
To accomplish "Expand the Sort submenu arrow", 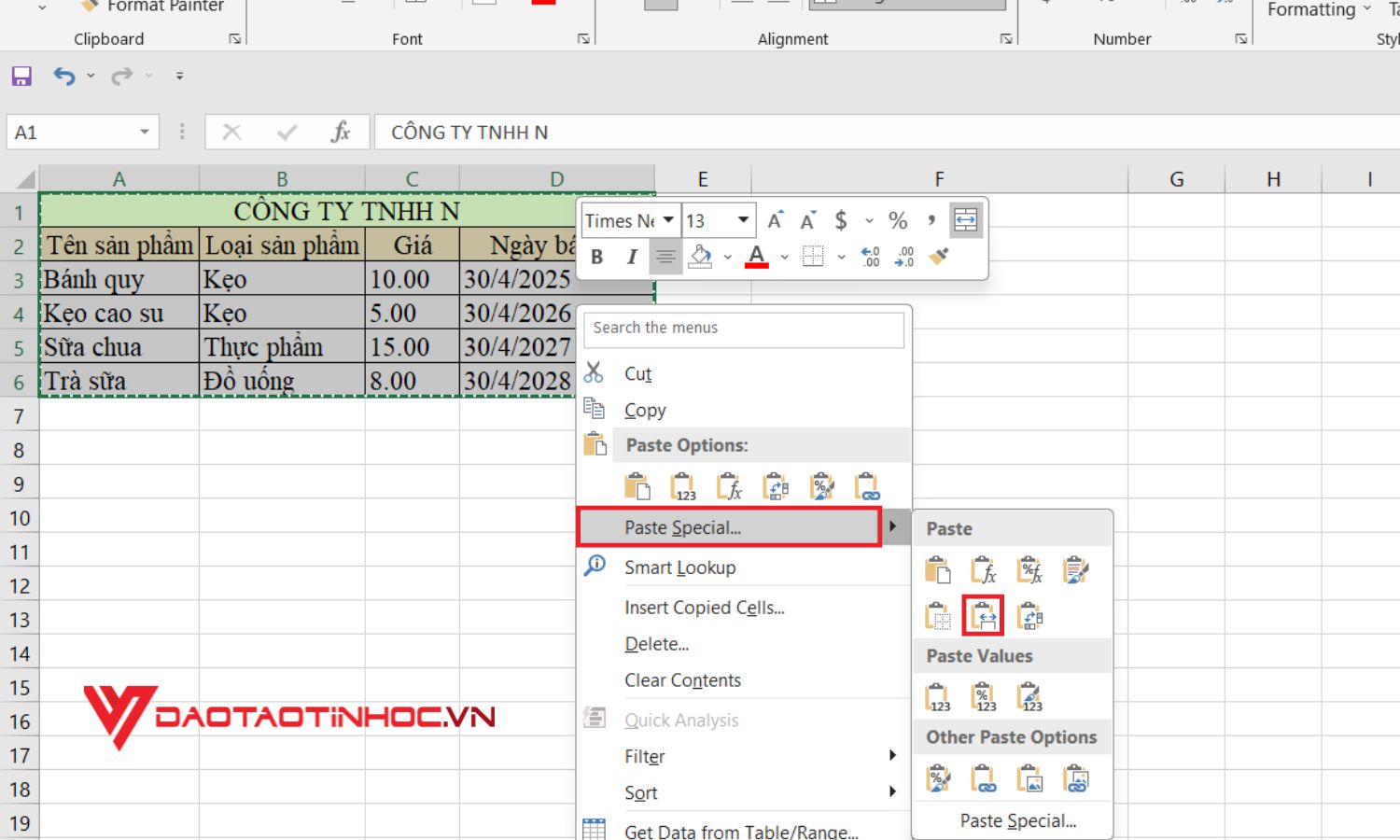I will 892,791.
